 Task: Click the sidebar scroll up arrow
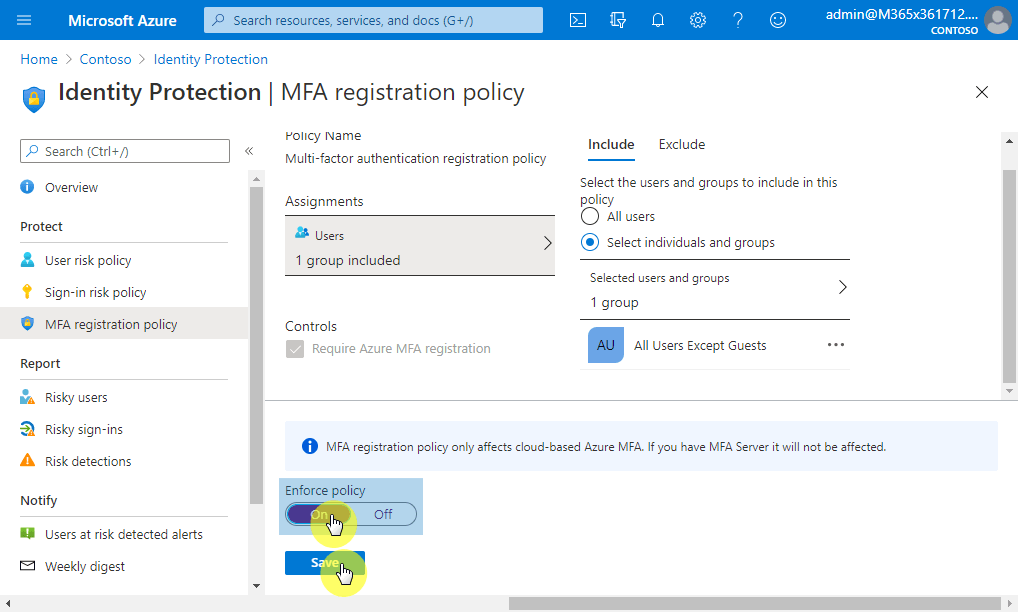pos(256,178)
